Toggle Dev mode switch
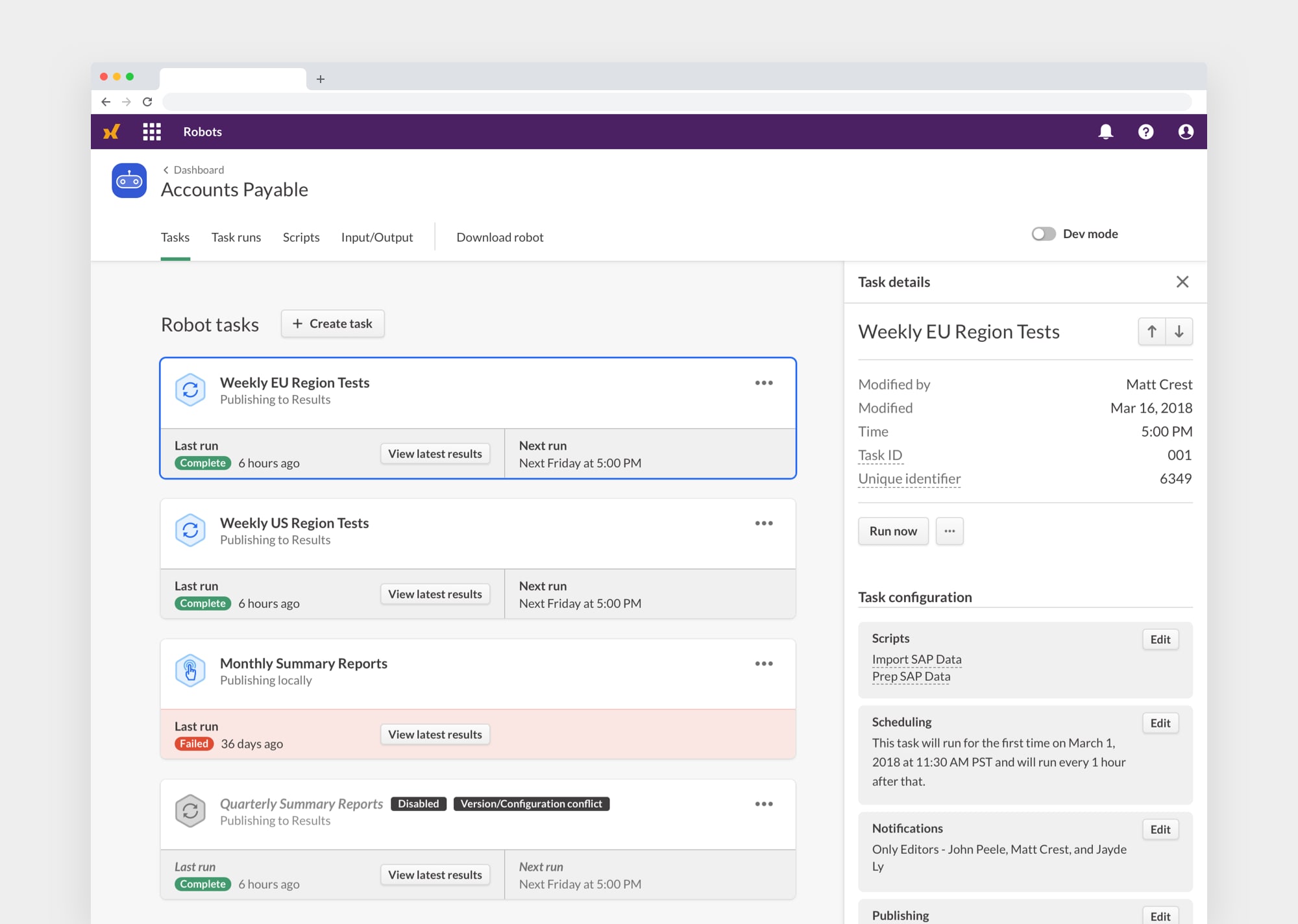Screen dimensions: 1298x924 1044,234
